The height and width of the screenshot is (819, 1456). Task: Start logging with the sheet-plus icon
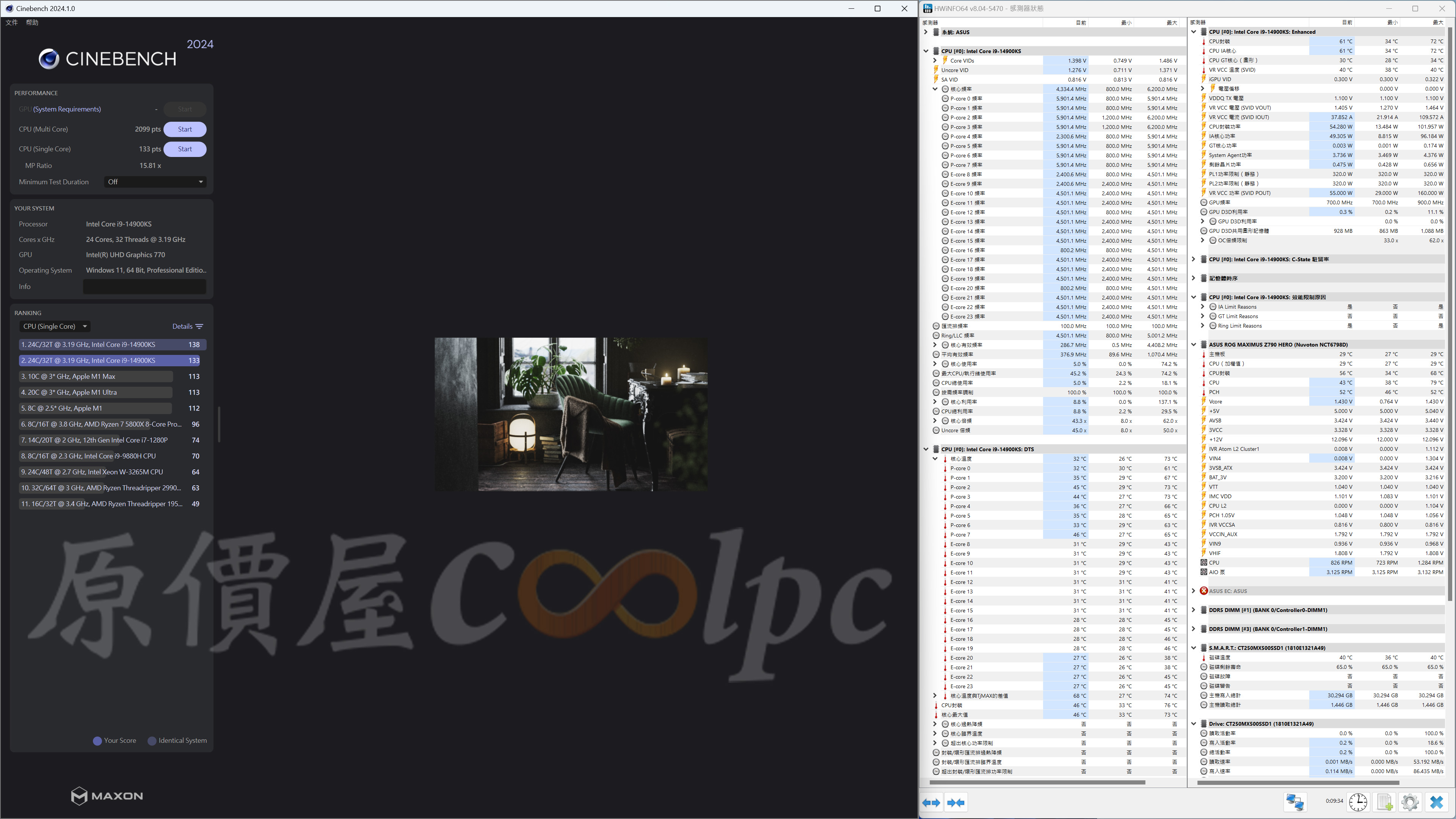click(1385, 802)
